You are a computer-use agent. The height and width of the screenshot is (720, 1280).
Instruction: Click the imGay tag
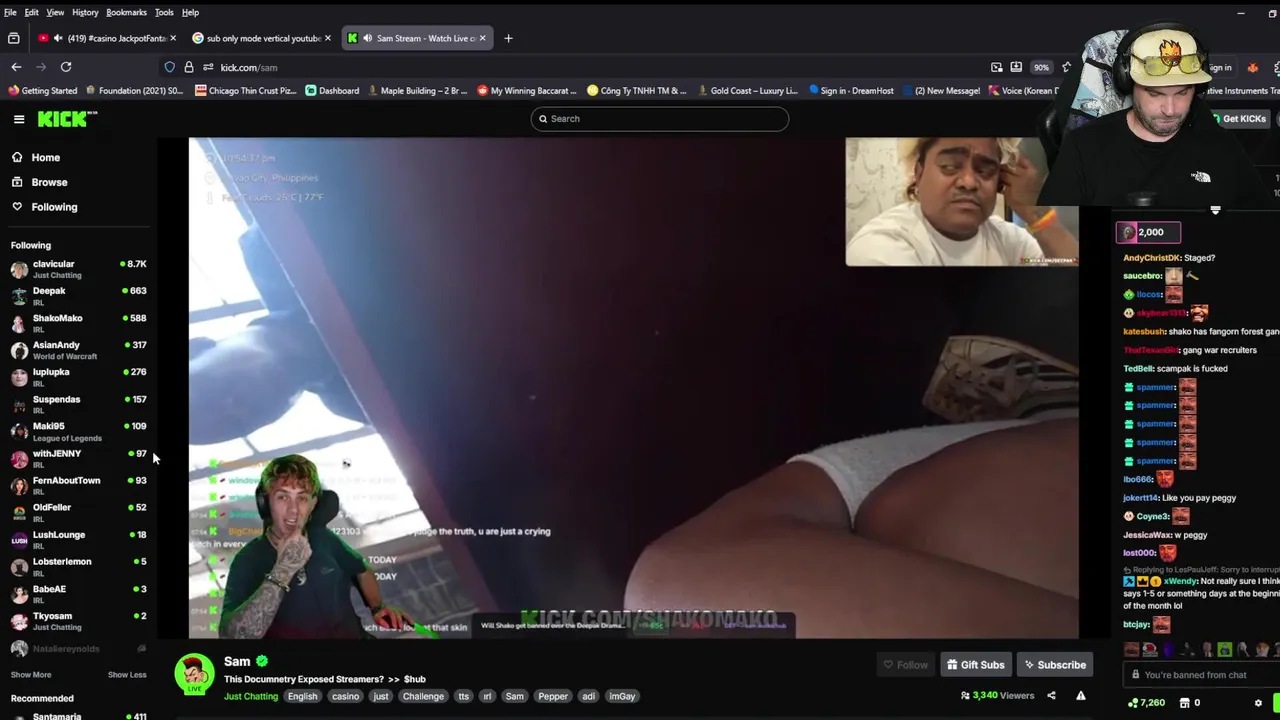point(622,696)
